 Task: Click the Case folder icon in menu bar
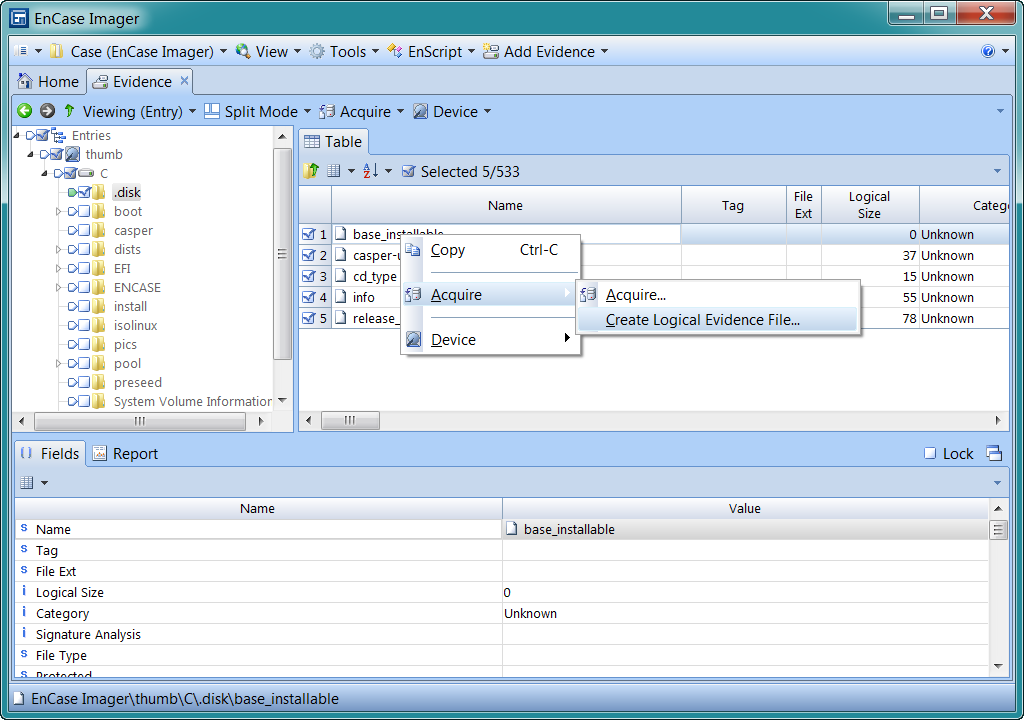pos(57,51)
